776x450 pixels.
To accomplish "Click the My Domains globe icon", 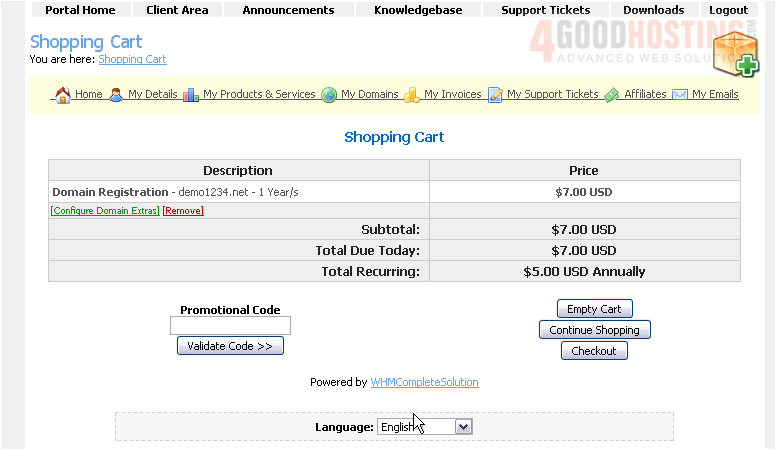I will [329, 95].
